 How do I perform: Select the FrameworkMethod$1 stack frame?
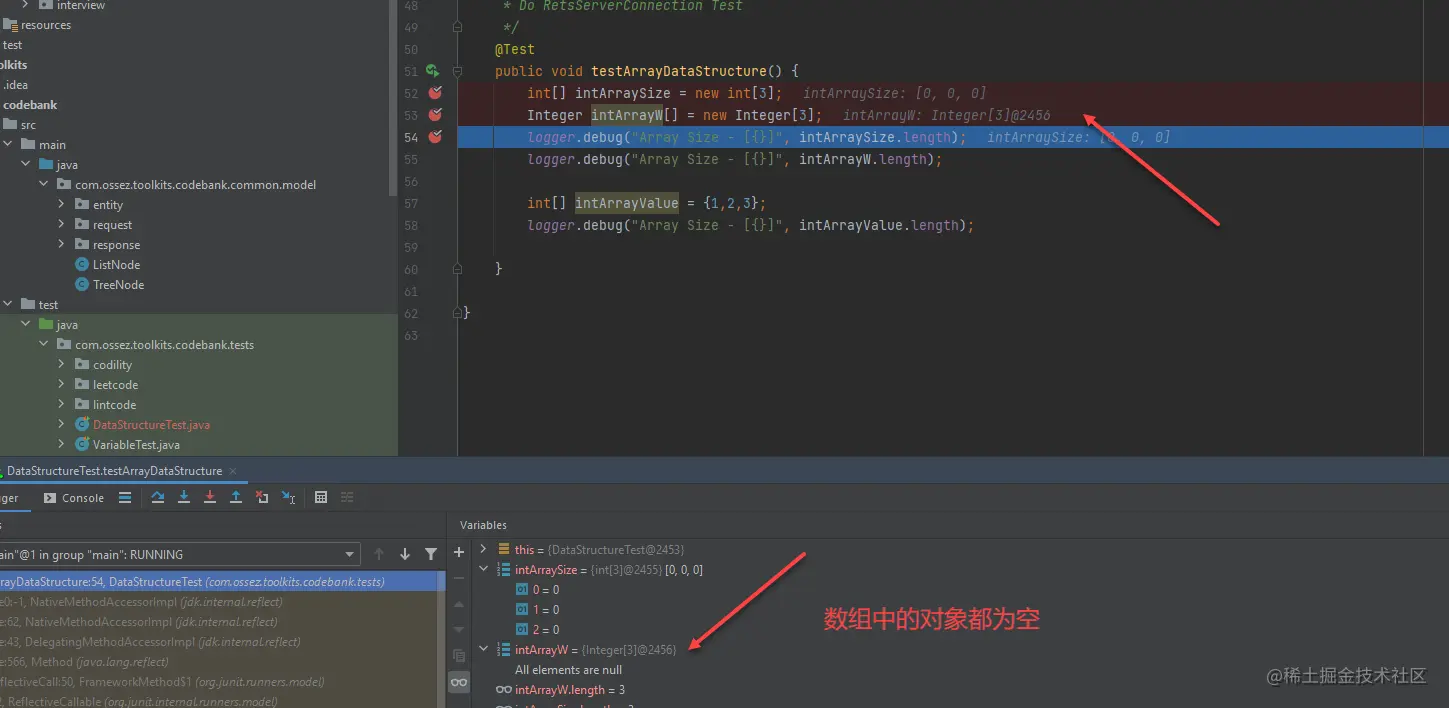tap(219, 682)
